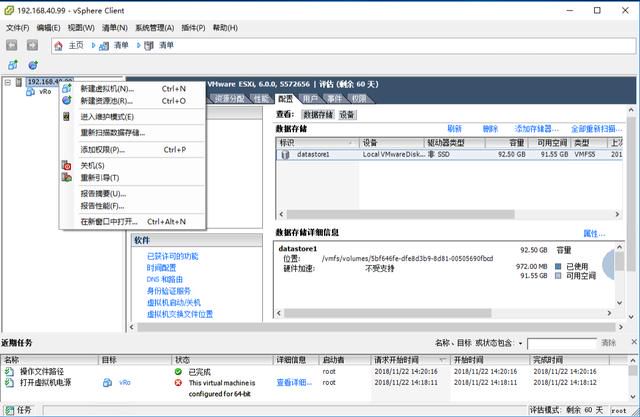Click the reboot icon beside 重新引导(T)
The image size is (640, 417).
[x=67, y=177]
